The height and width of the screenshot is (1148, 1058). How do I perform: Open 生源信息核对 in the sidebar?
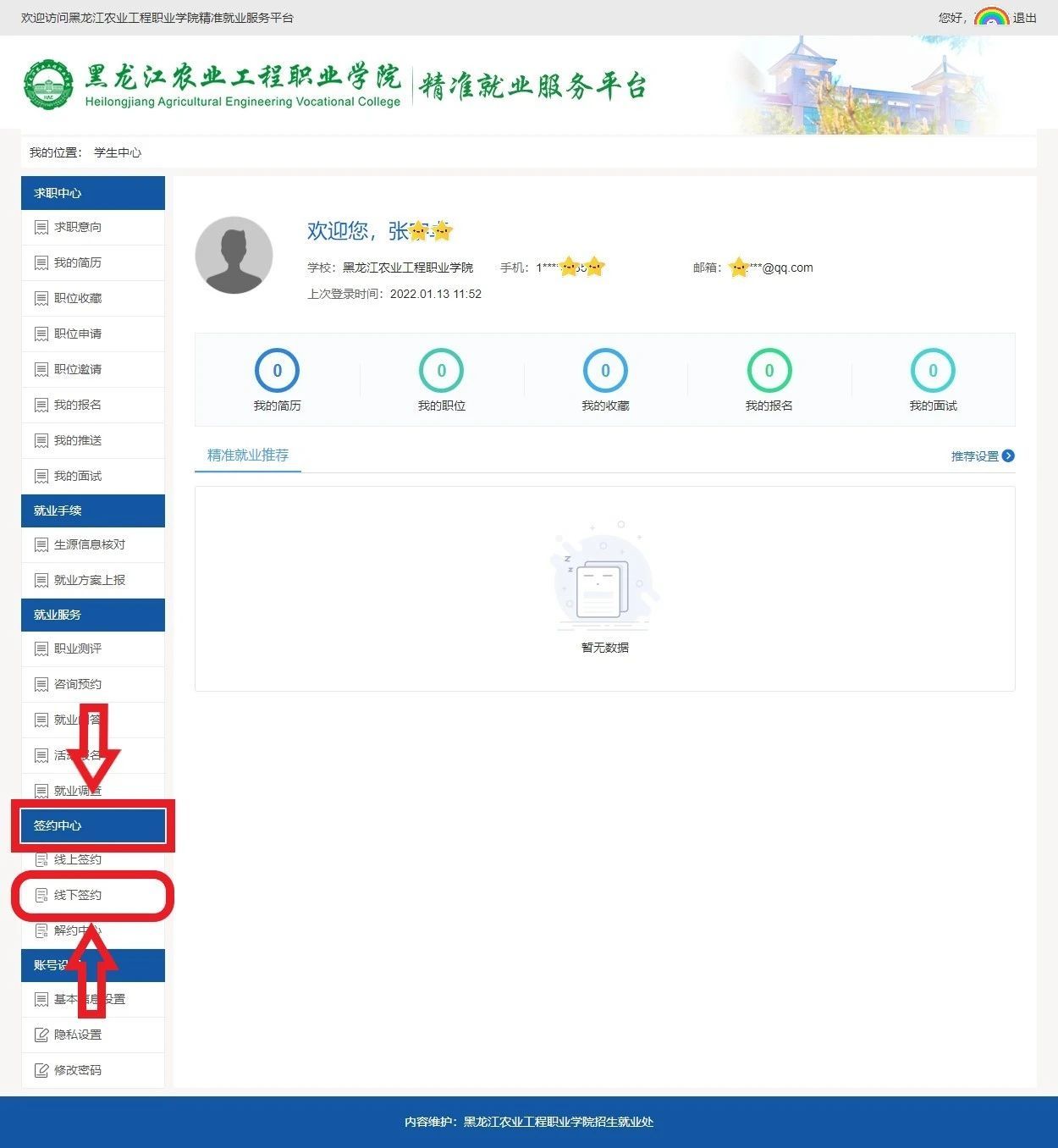[89, 544]
